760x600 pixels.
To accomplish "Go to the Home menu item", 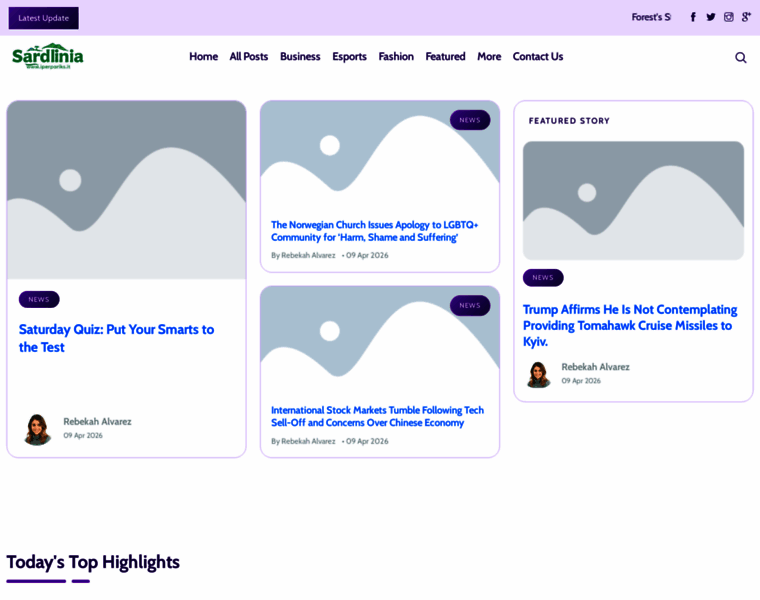I will coord(204,57).
